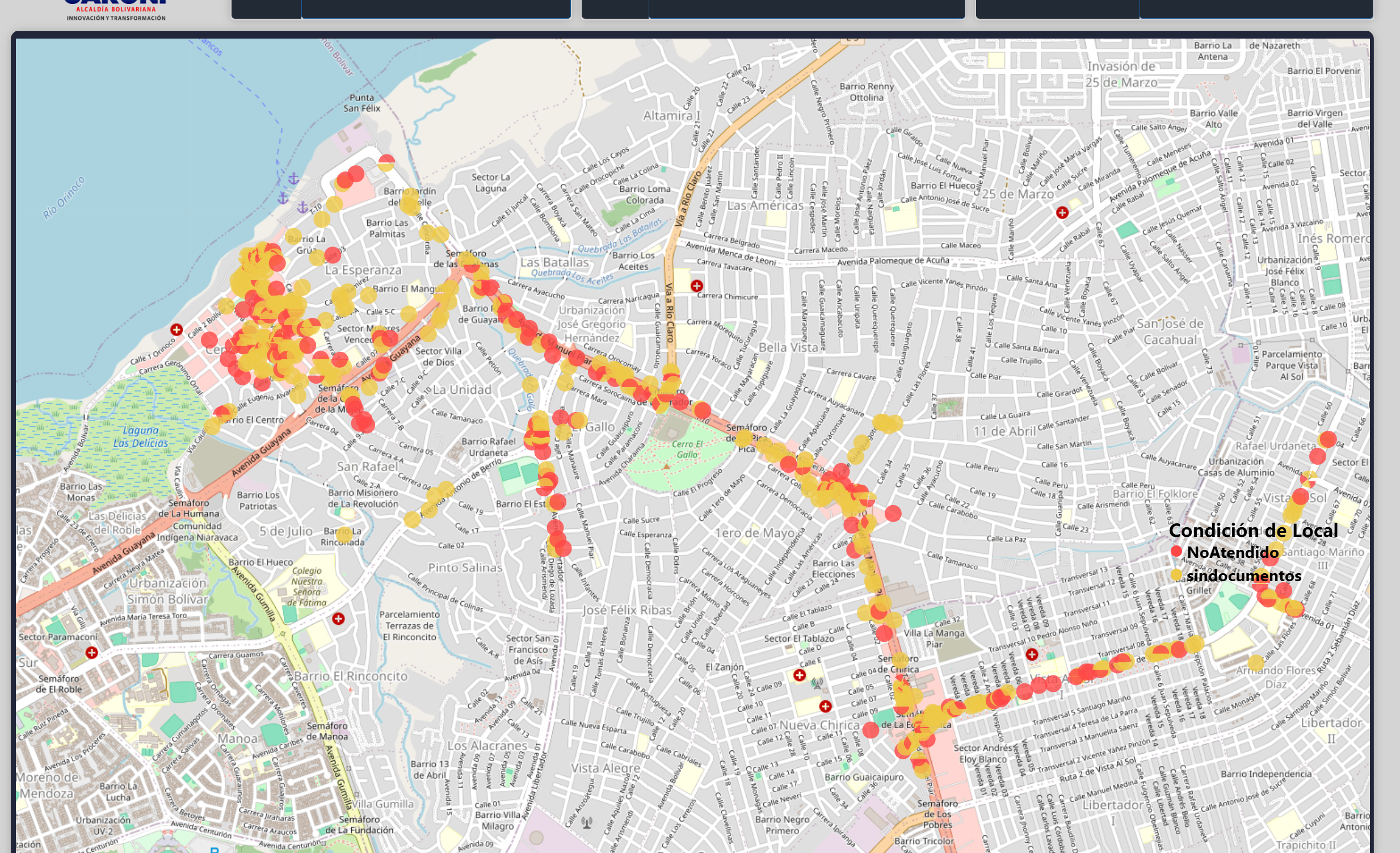Click the red NoAtendido legend dot

1177,551
